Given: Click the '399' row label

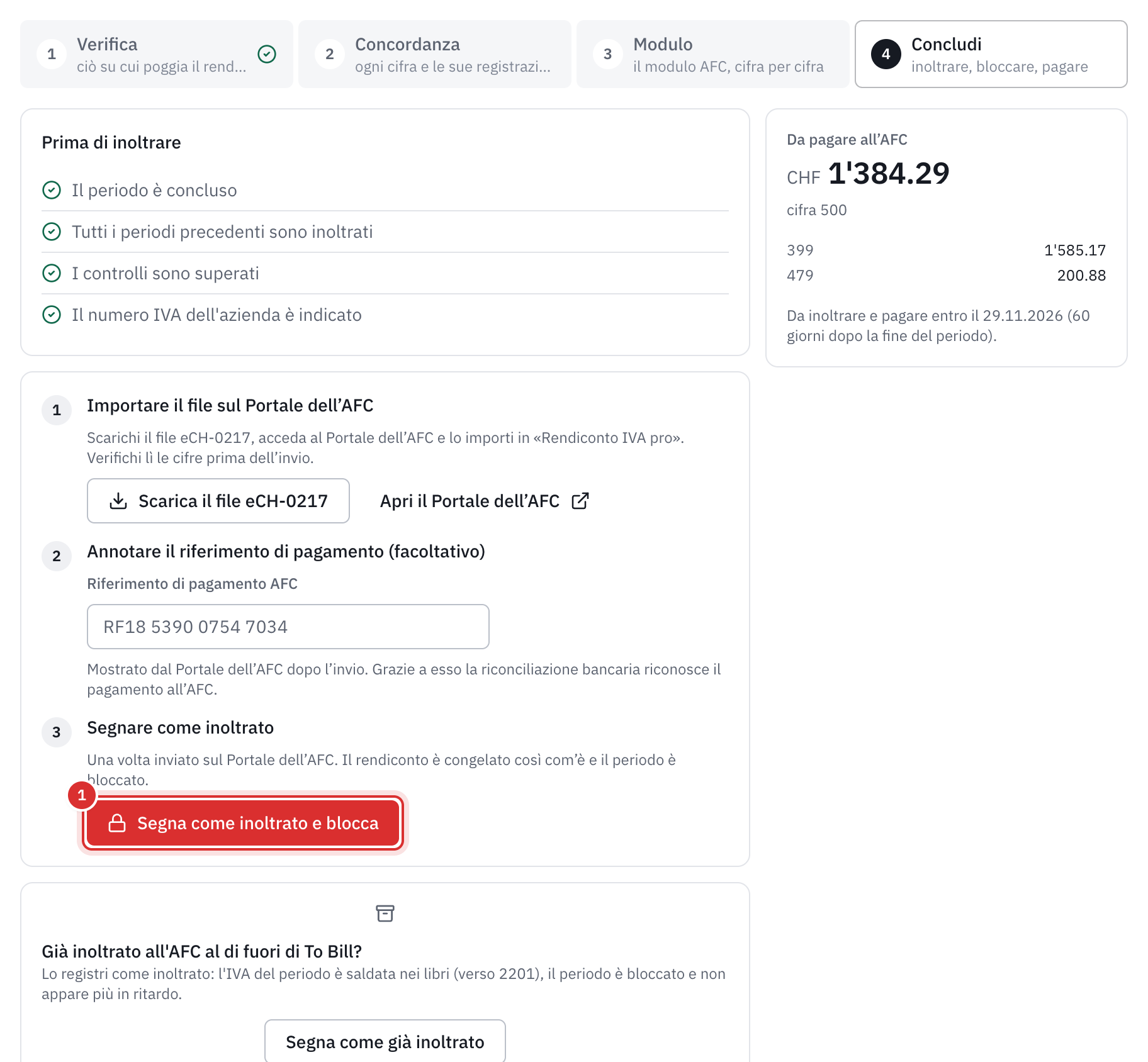Looking at the screenshot, I should click(x=800, y=250).
